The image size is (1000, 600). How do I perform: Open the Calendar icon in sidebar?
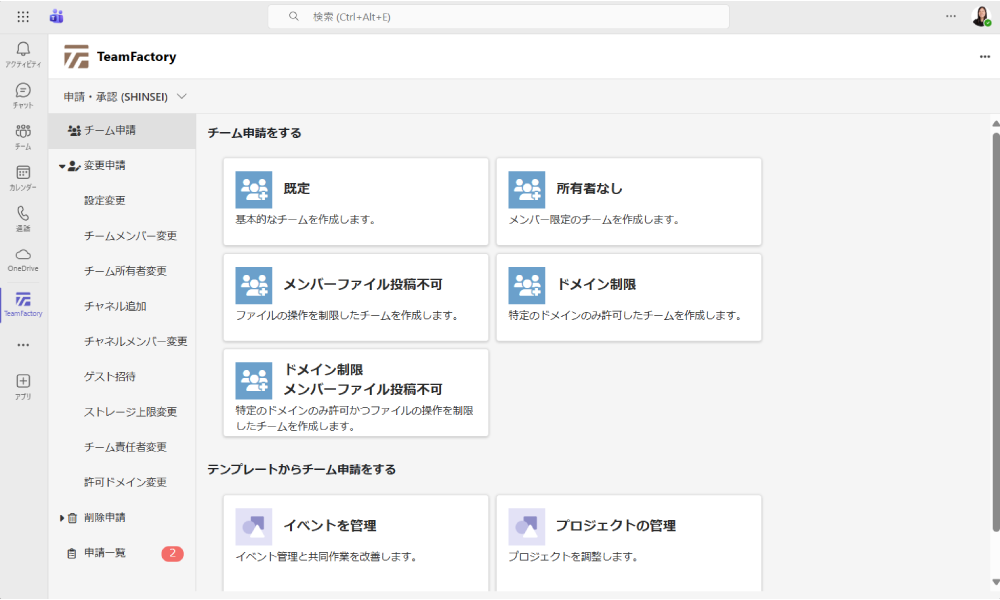[x=23, y=174]
